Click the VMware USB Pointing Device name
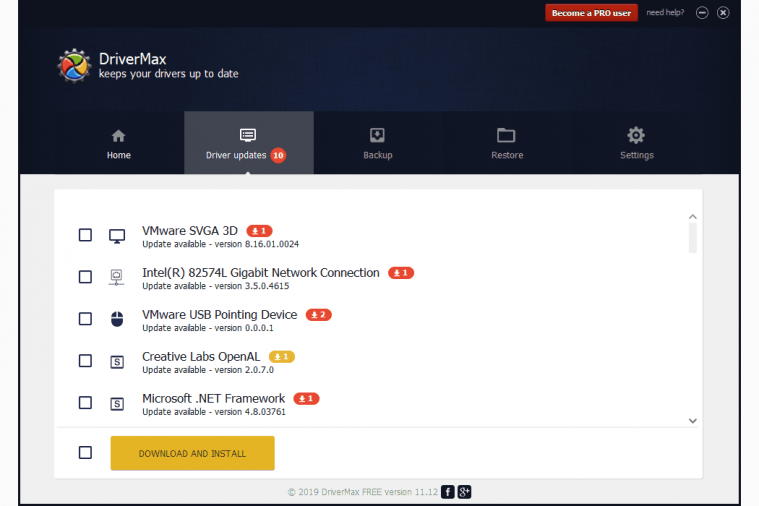This screenshot has width=759, height=506. tap(220, 315)
